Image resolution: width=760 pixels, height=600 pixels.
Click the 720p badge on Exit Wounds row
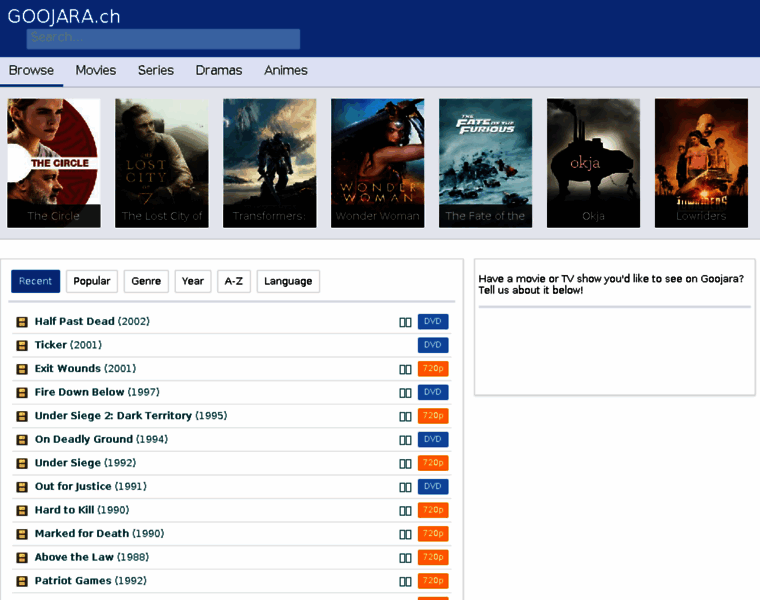click(x=433, y=369)
